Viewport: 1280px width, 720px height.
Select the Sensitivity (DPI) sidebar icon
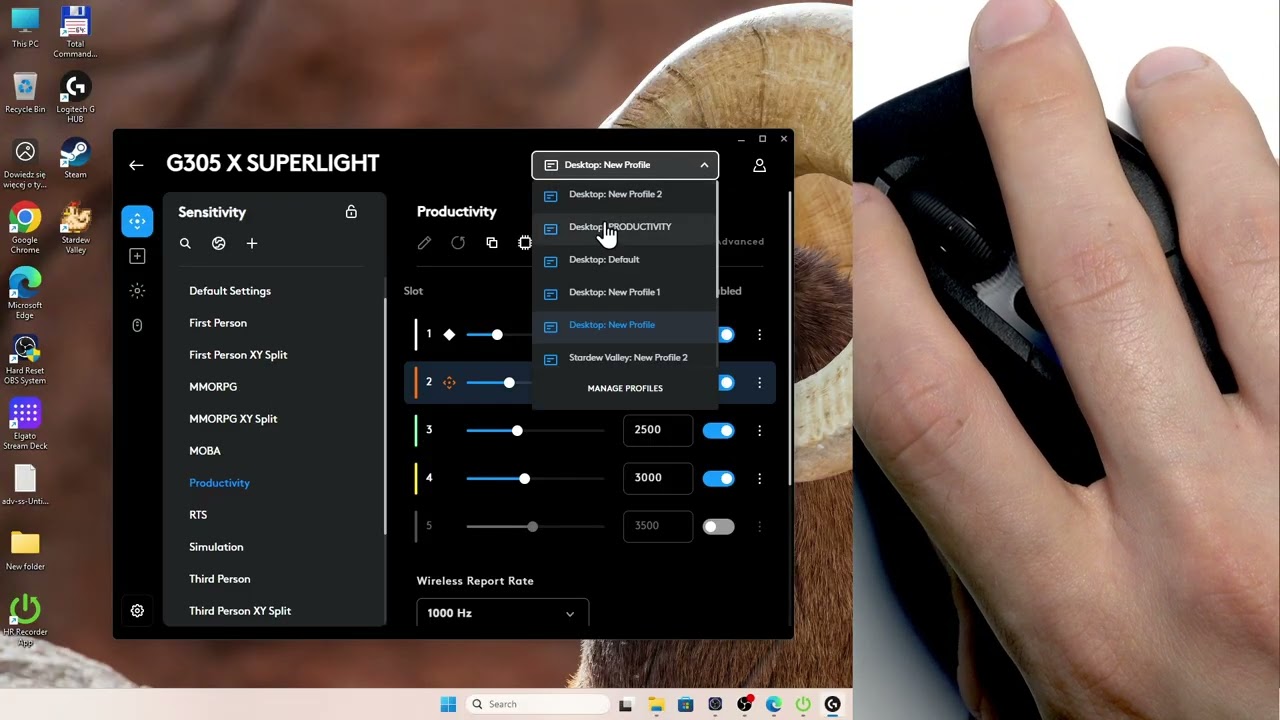[137, 221]
